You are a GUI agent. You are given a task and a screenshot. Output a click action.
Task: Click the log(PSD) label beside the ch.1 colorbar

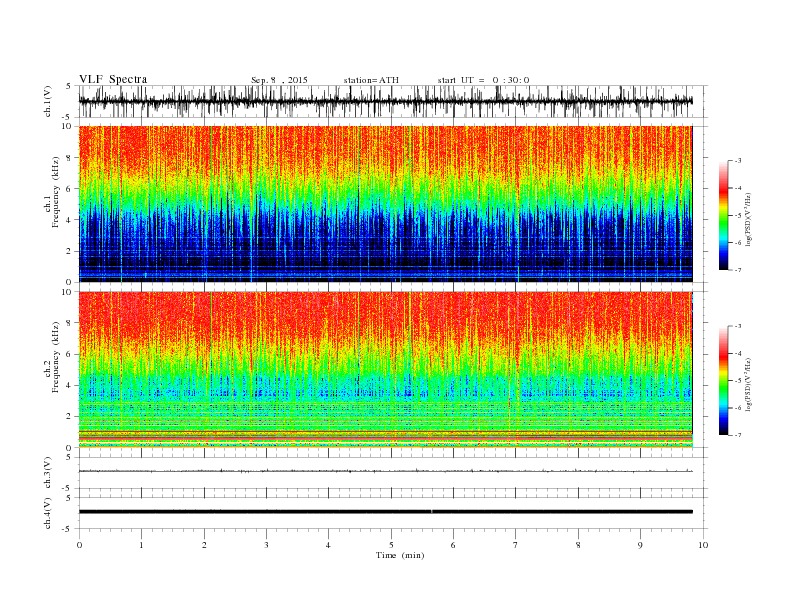749,219
